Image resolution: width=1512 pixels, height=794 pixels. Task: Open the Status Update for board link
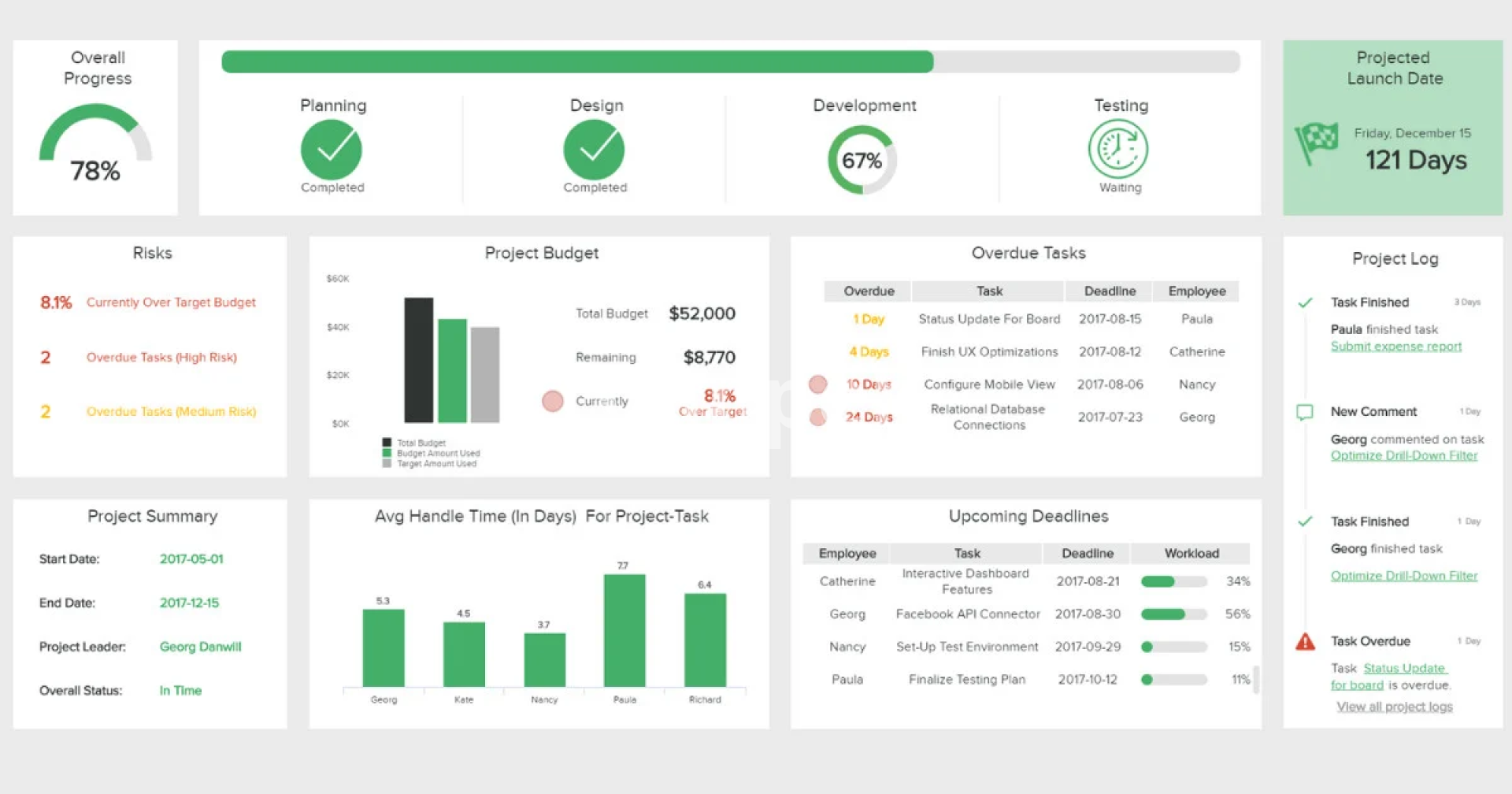1404,669
